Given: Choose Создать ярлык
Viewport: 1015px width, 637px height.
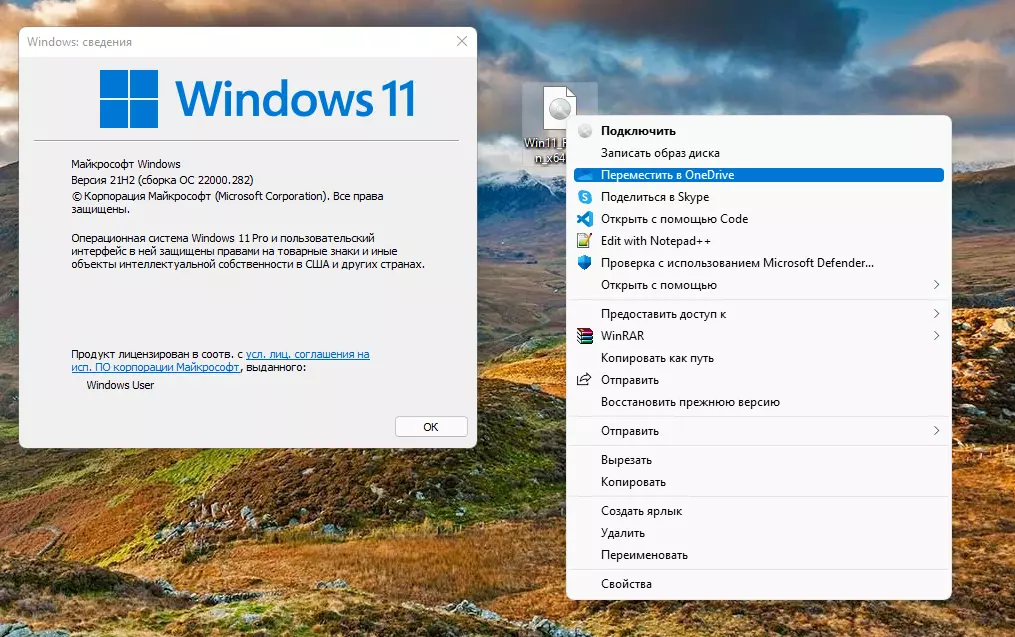Looking at the screenshot, I should tap(759, 511).
